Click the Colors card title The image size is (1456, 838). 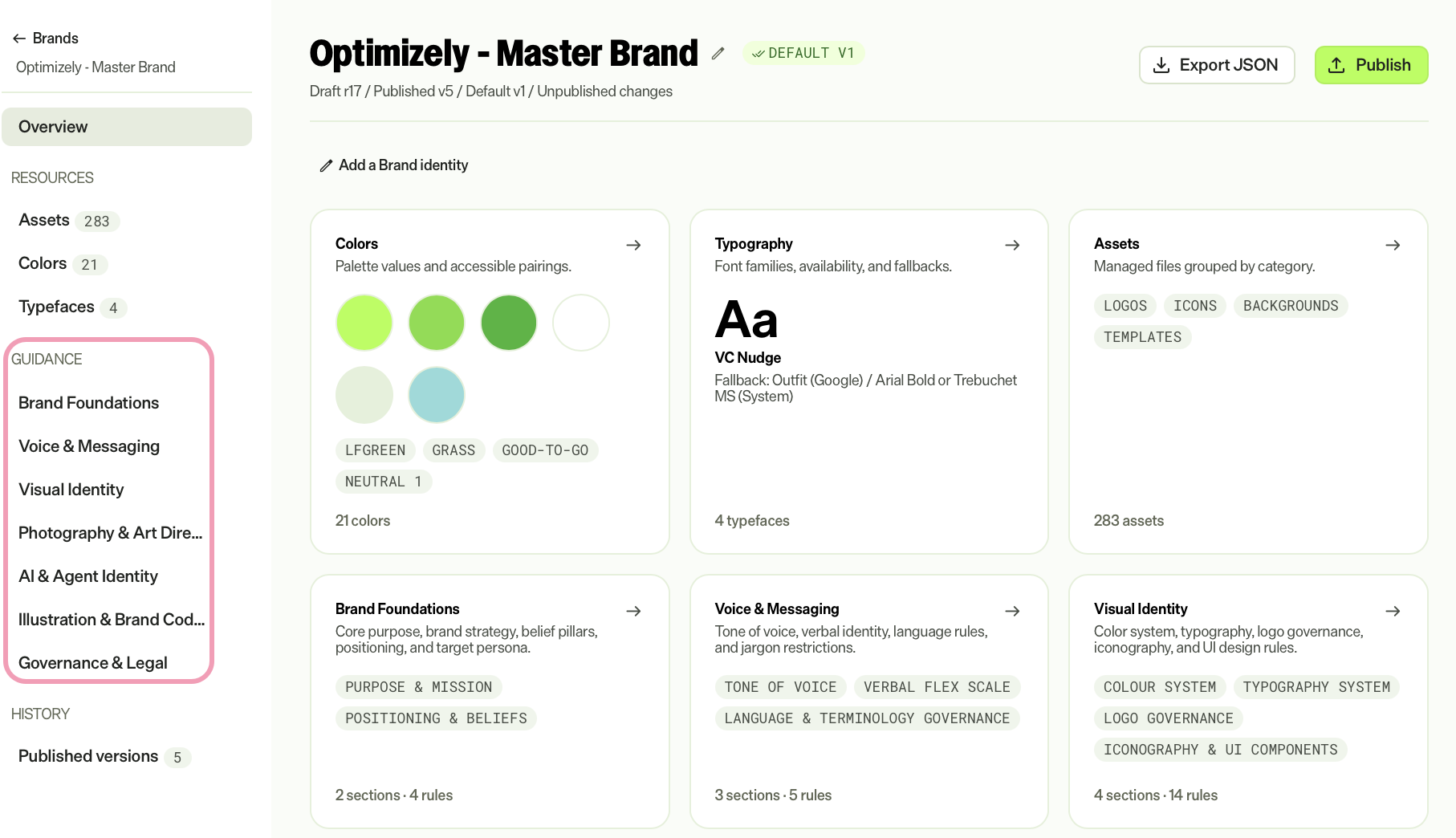[x=356, y=244]
